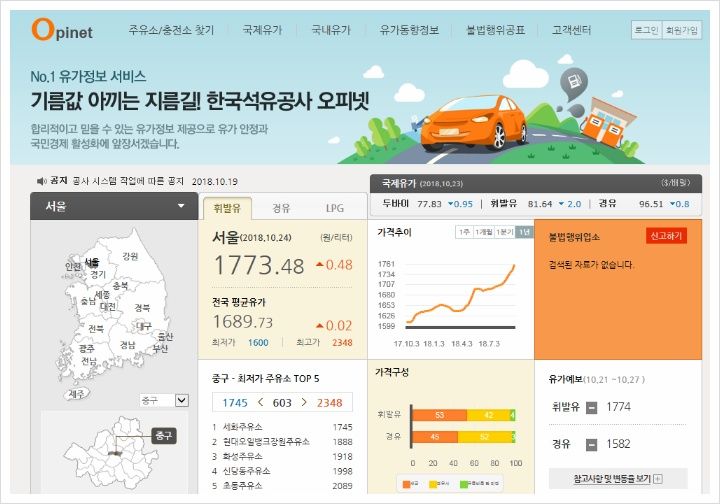The image size is (720, 504).
Task: Click plus icon beside 변동률 보기
Action: tap(658, 479)
